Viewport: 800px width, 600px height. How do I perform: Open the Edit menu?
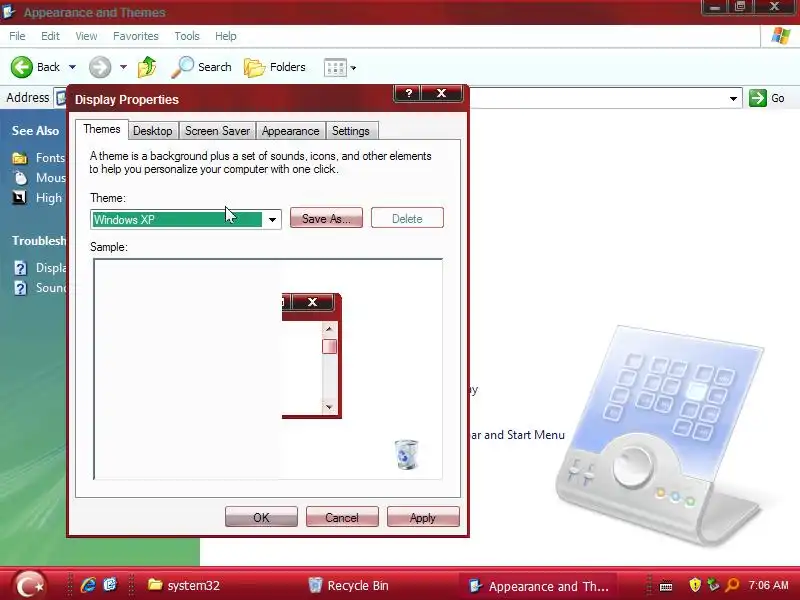pos(50,36)
